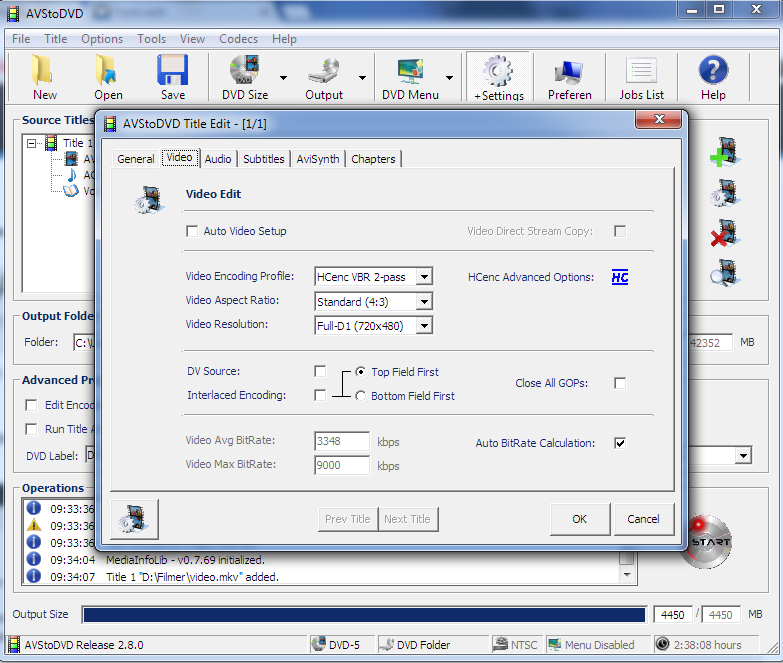Switch to the Chapters tab

click(373, 159)
